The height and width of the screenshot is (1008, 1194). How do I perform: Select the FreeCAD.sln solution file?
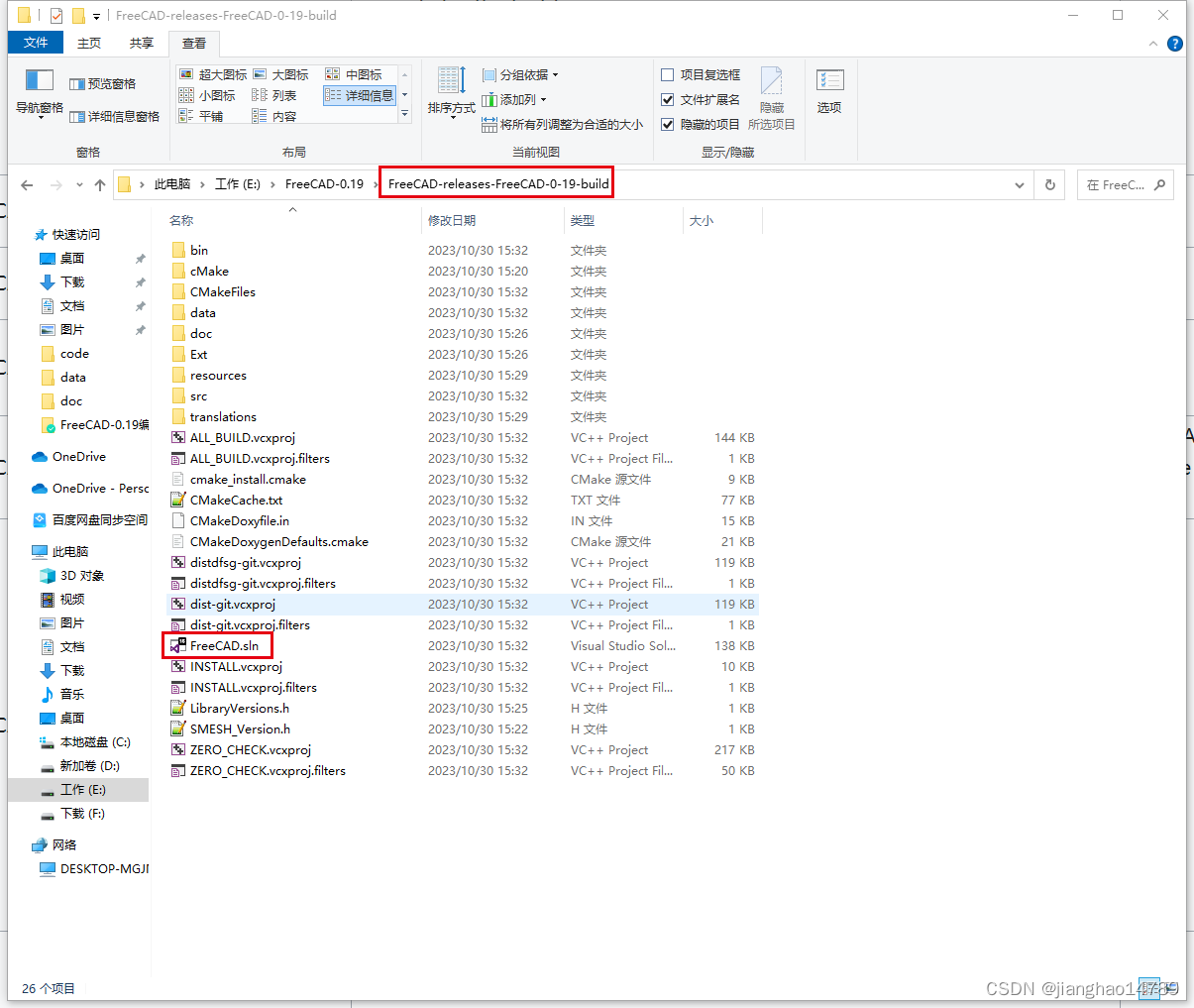pos(224,645)
